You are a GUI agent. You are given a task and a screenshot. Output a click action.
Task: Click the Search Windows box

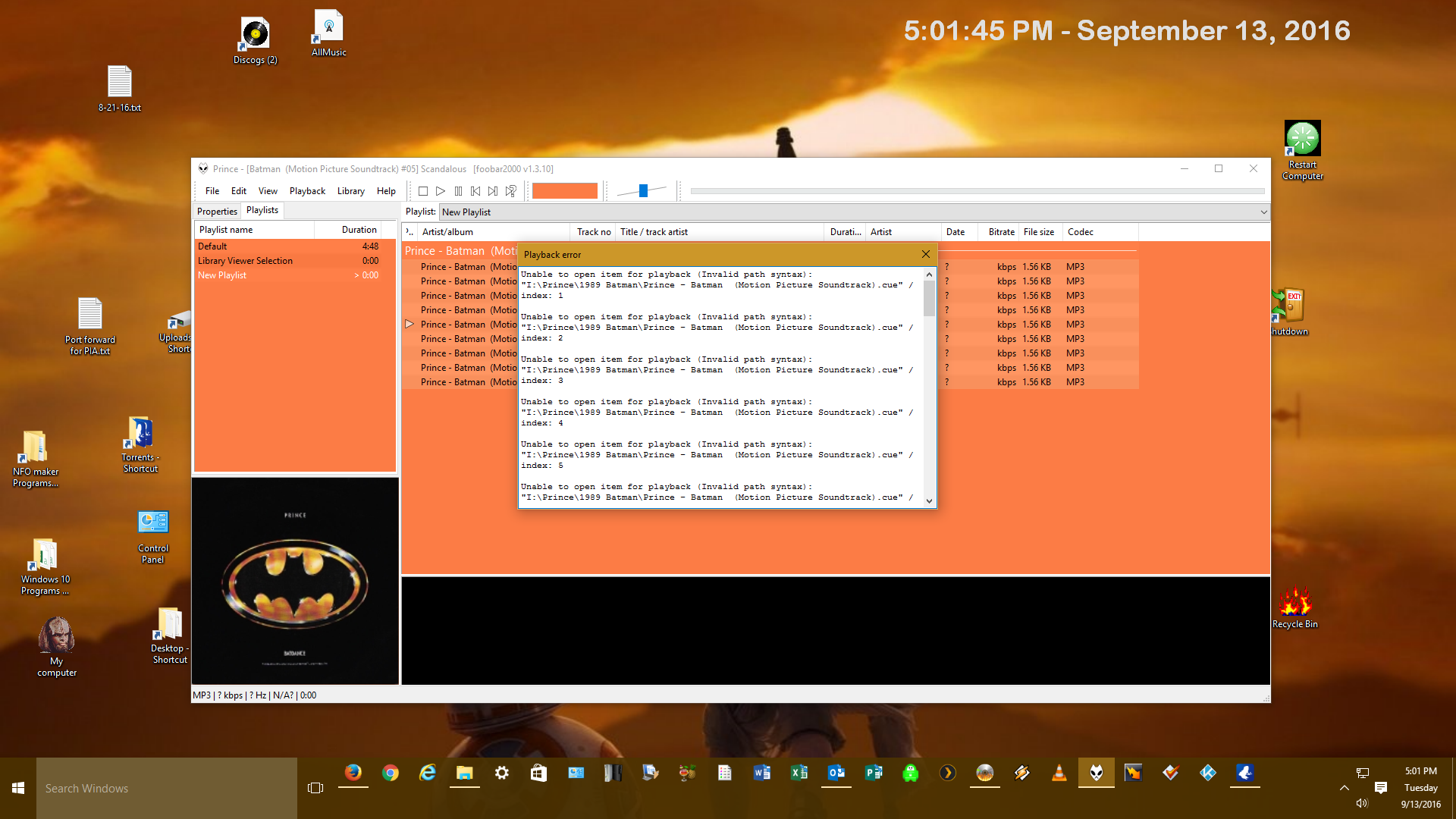167,788
